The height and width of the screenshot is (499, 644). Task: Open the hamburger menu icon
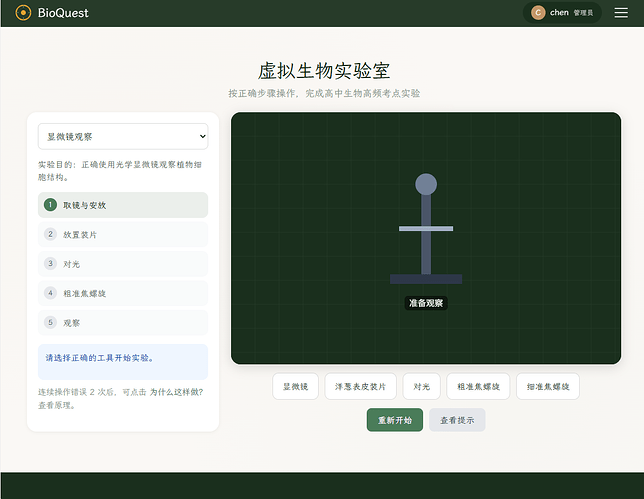621,13
